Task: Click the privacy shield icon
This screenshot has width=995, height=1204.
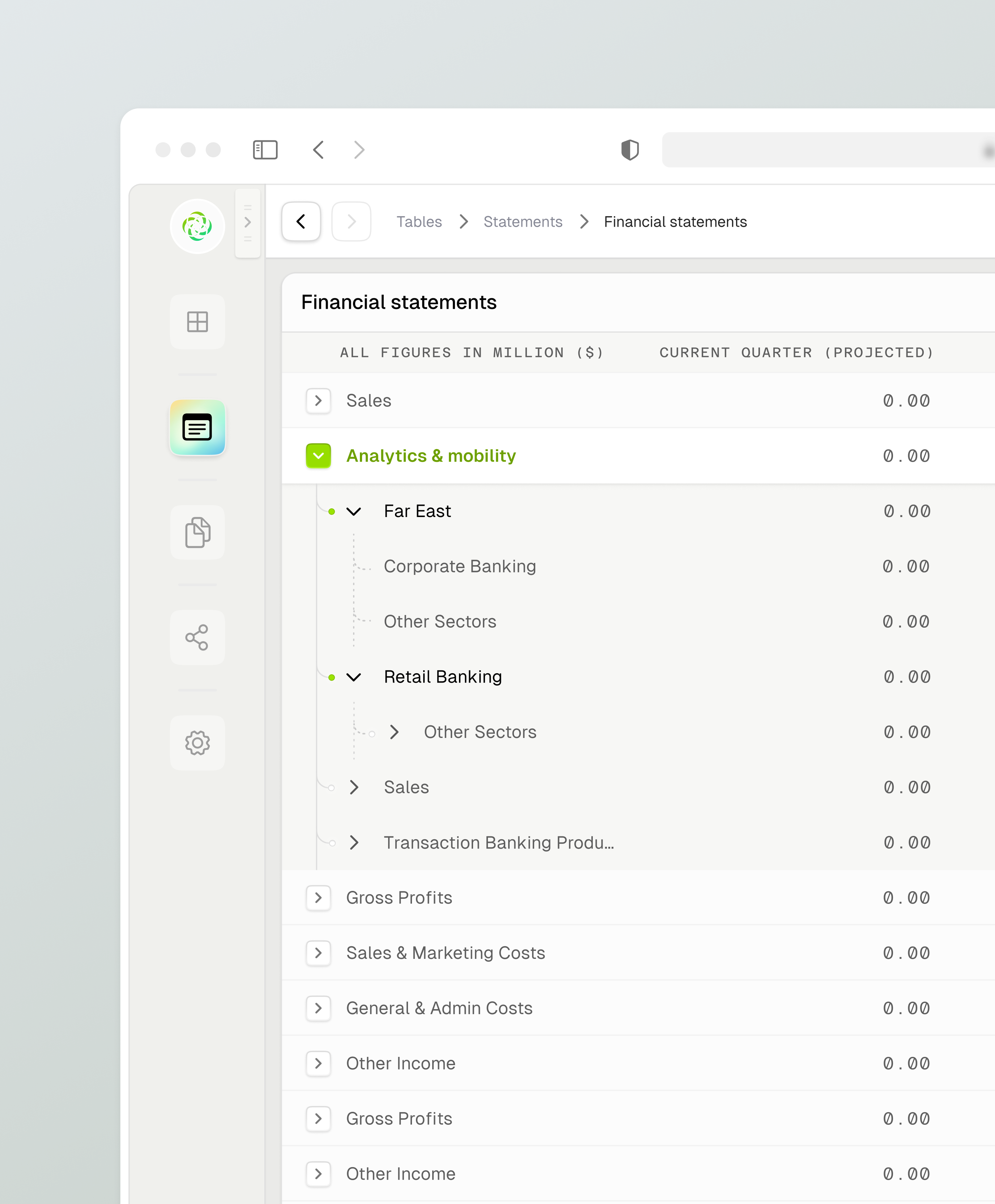Action: click(630, 150)
